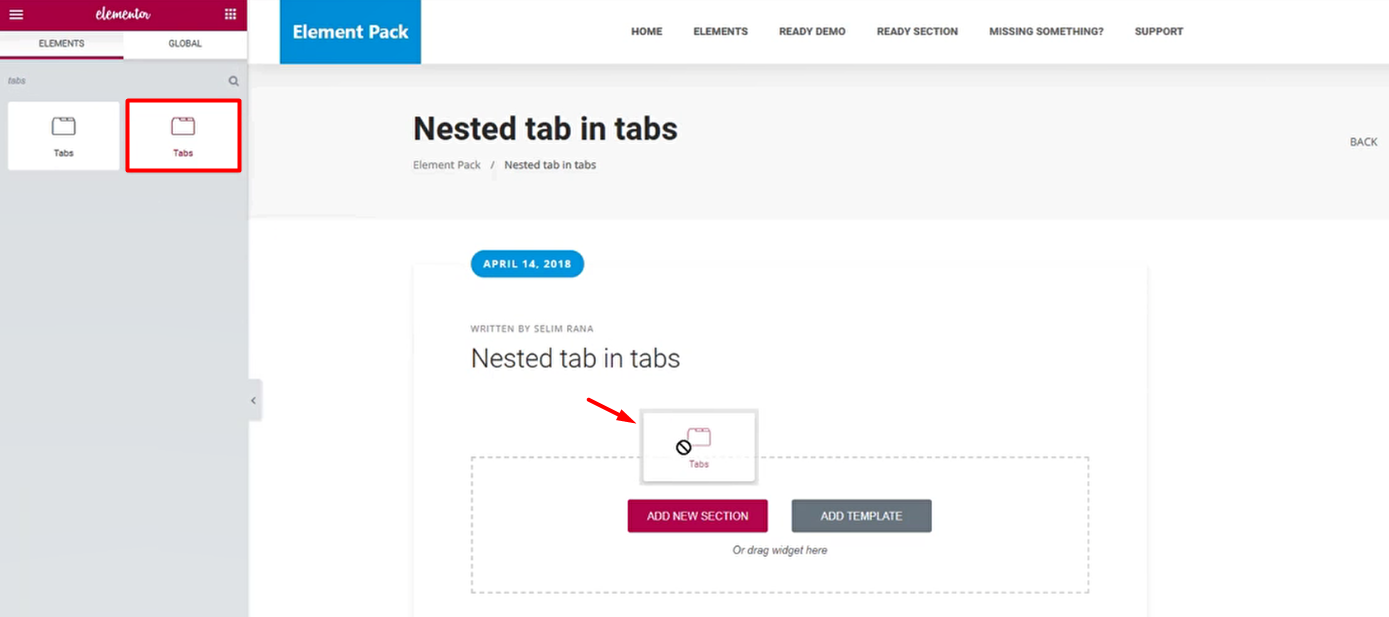This screenshot has width=1389, height=617.
Task: Collapse the Elementor side panel
Action: (x=254, y=400)
